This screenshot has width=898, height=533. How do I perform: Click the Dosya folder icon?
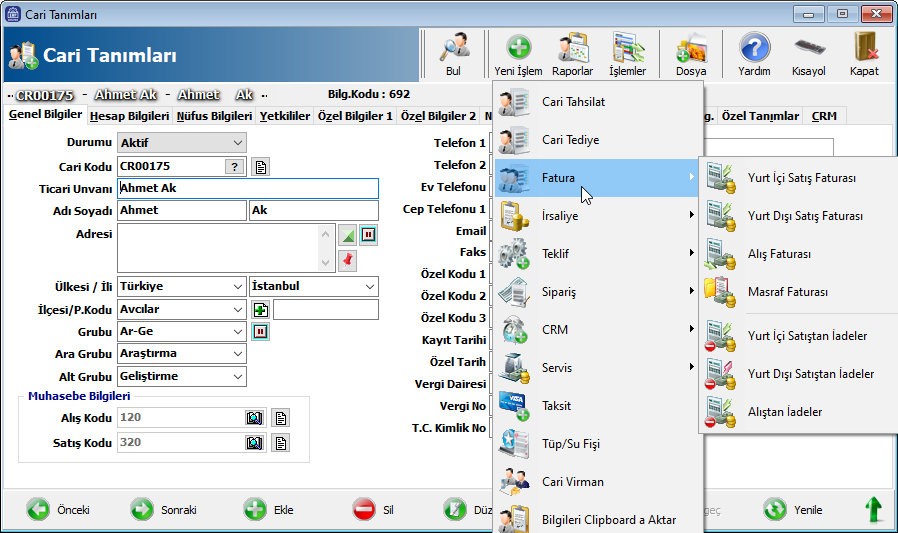(x=691, y=49)
